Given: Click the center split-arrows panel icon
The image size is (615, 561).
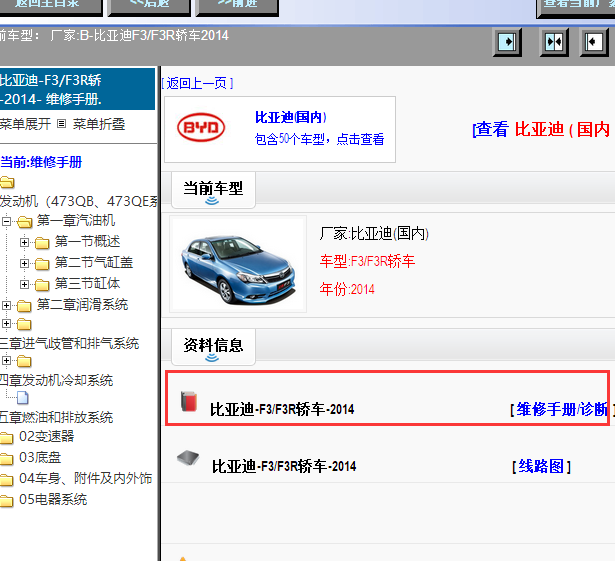Looking at the screenshot, I should tap(554, 42).
